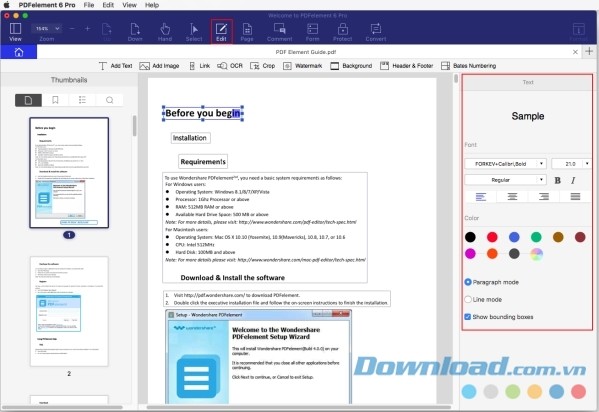Open Bates Numbering options
The image size is (599, 412).
(468, 66)
